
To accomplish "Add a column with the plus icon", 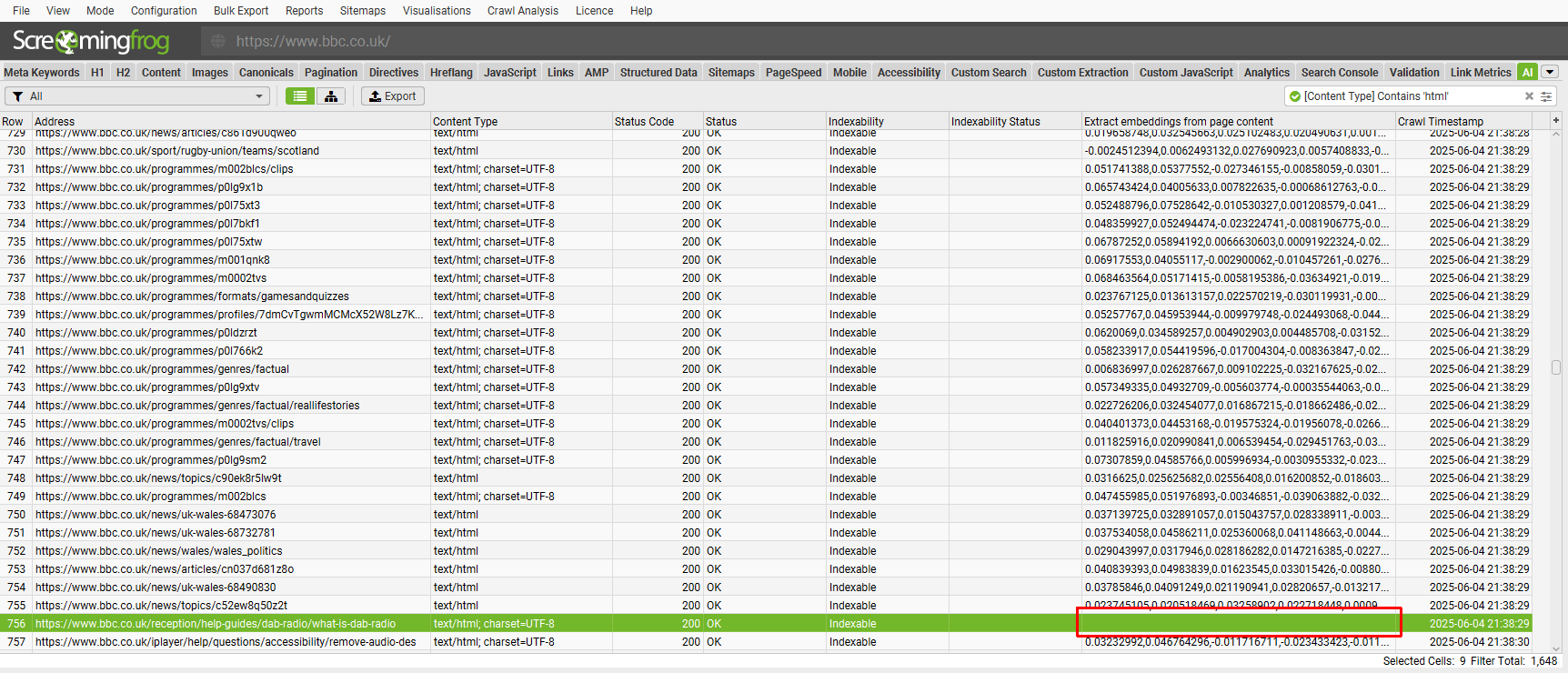I will [1556, 120].
